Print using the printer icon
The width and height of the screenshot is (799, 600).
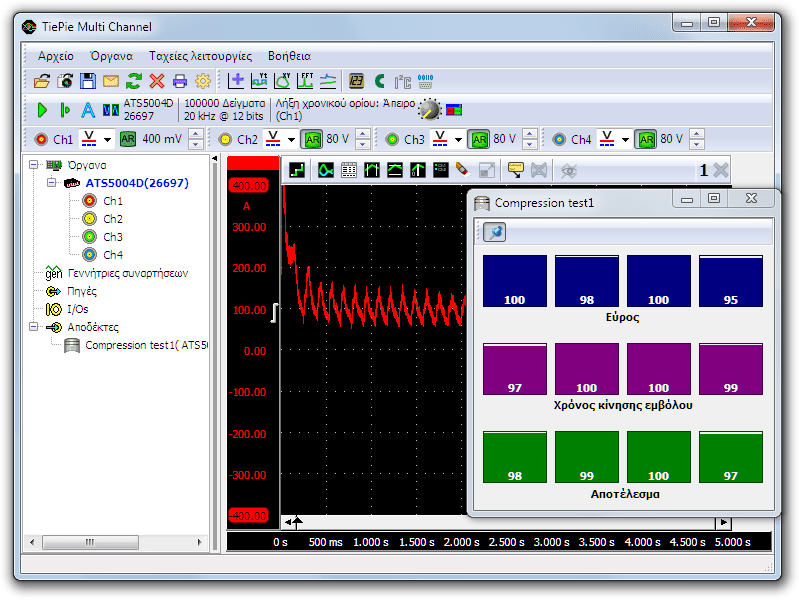[x=179, y=81]
